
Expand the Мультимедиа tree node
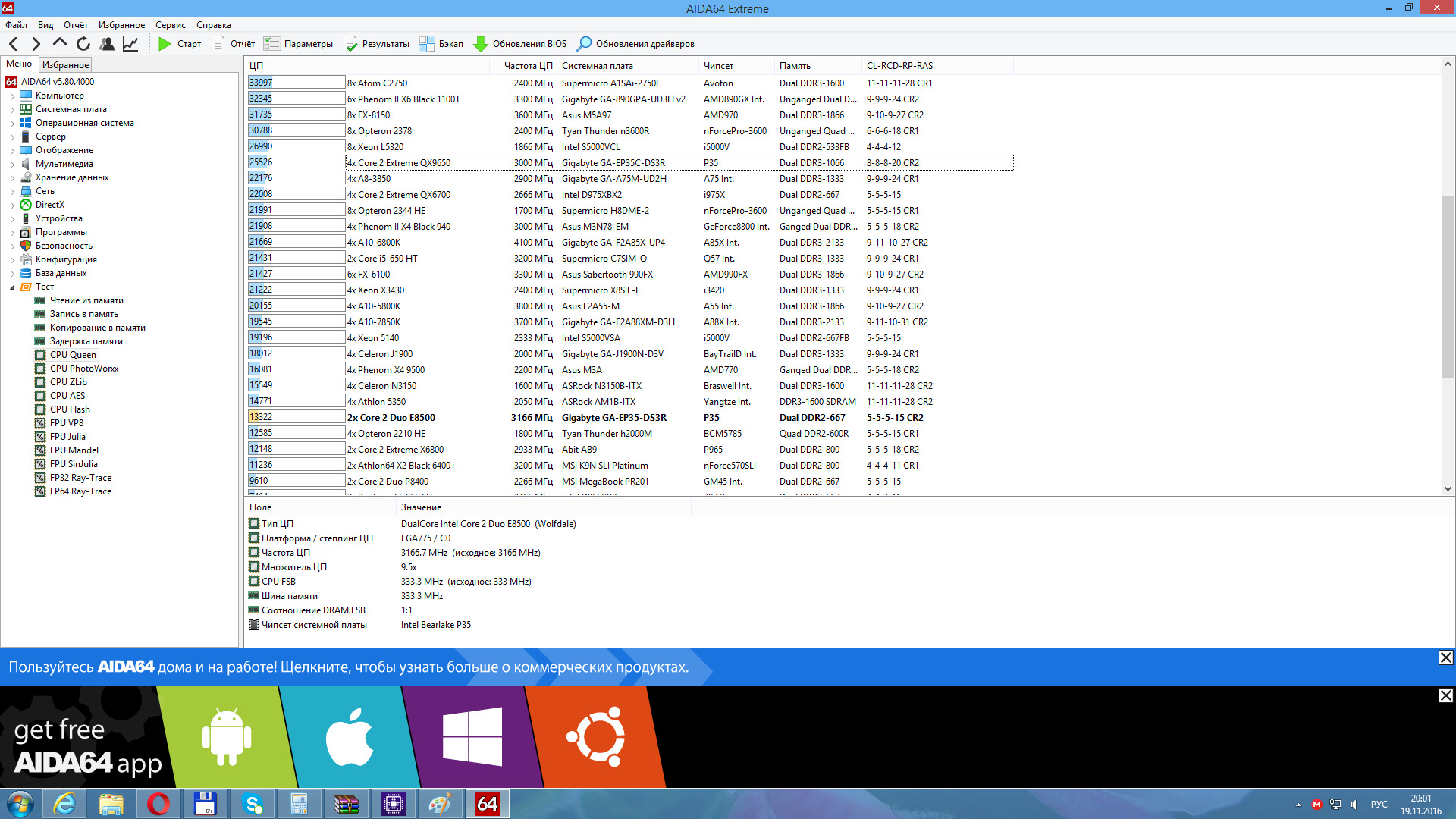(12, 165)
